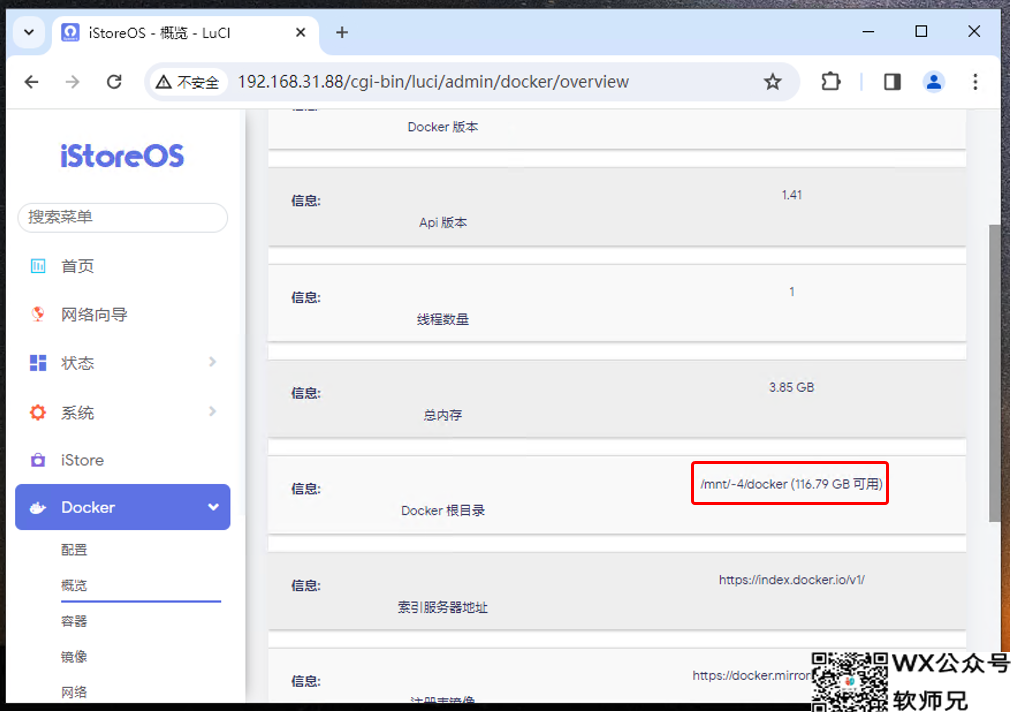Click the 总内存 label

pyautogui.click(x=442, y=415)
